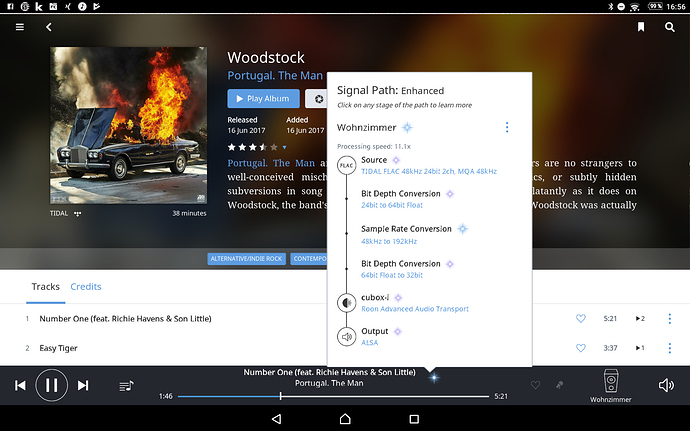Screen dimensions: 690x431
Task: Select the Alternative/Indie Rock genre tag
Action: (x=246, y=258)
